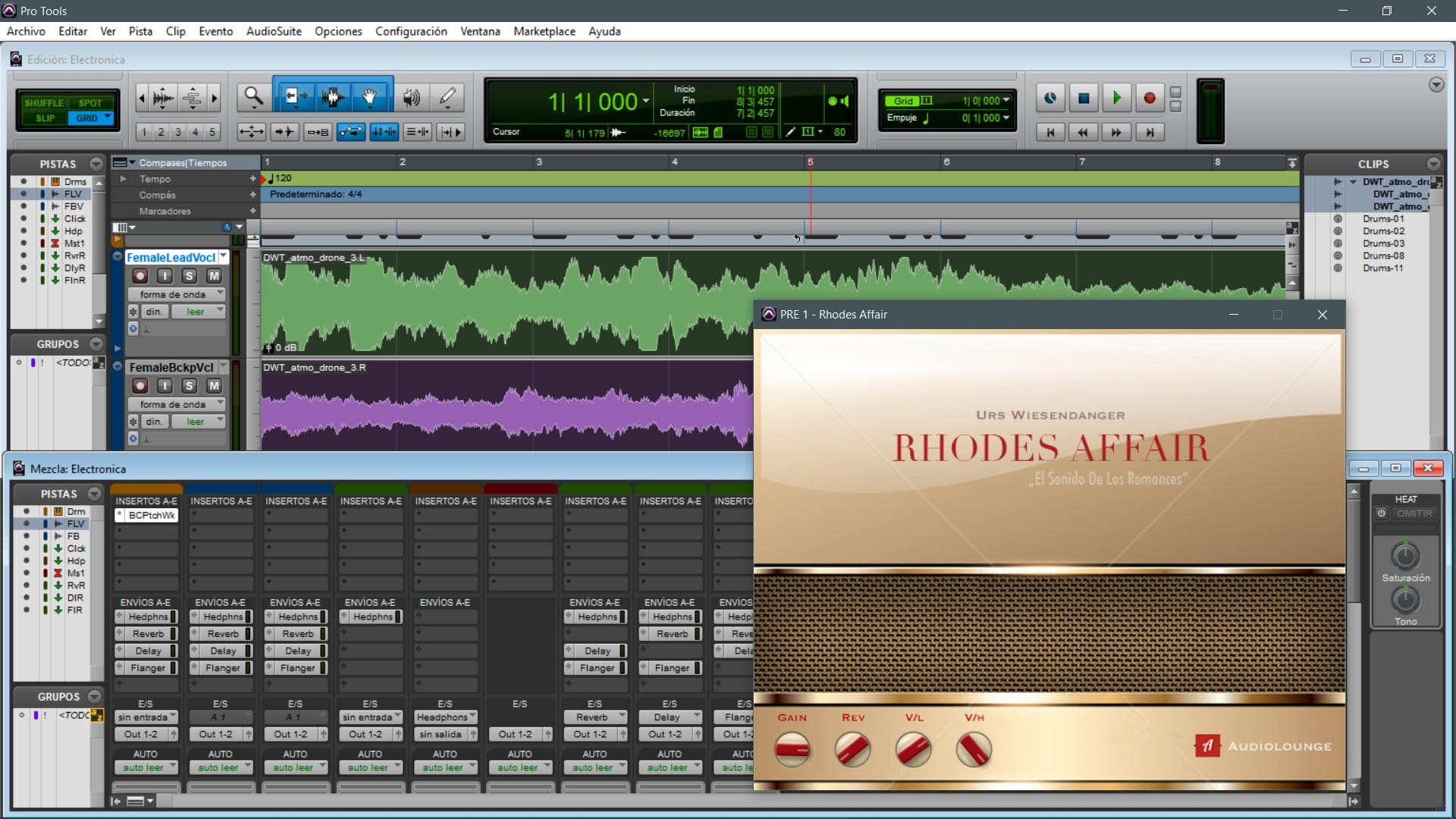Select Drums-01 in Clips list
Screen dimensions: 1456x819
1383,219
